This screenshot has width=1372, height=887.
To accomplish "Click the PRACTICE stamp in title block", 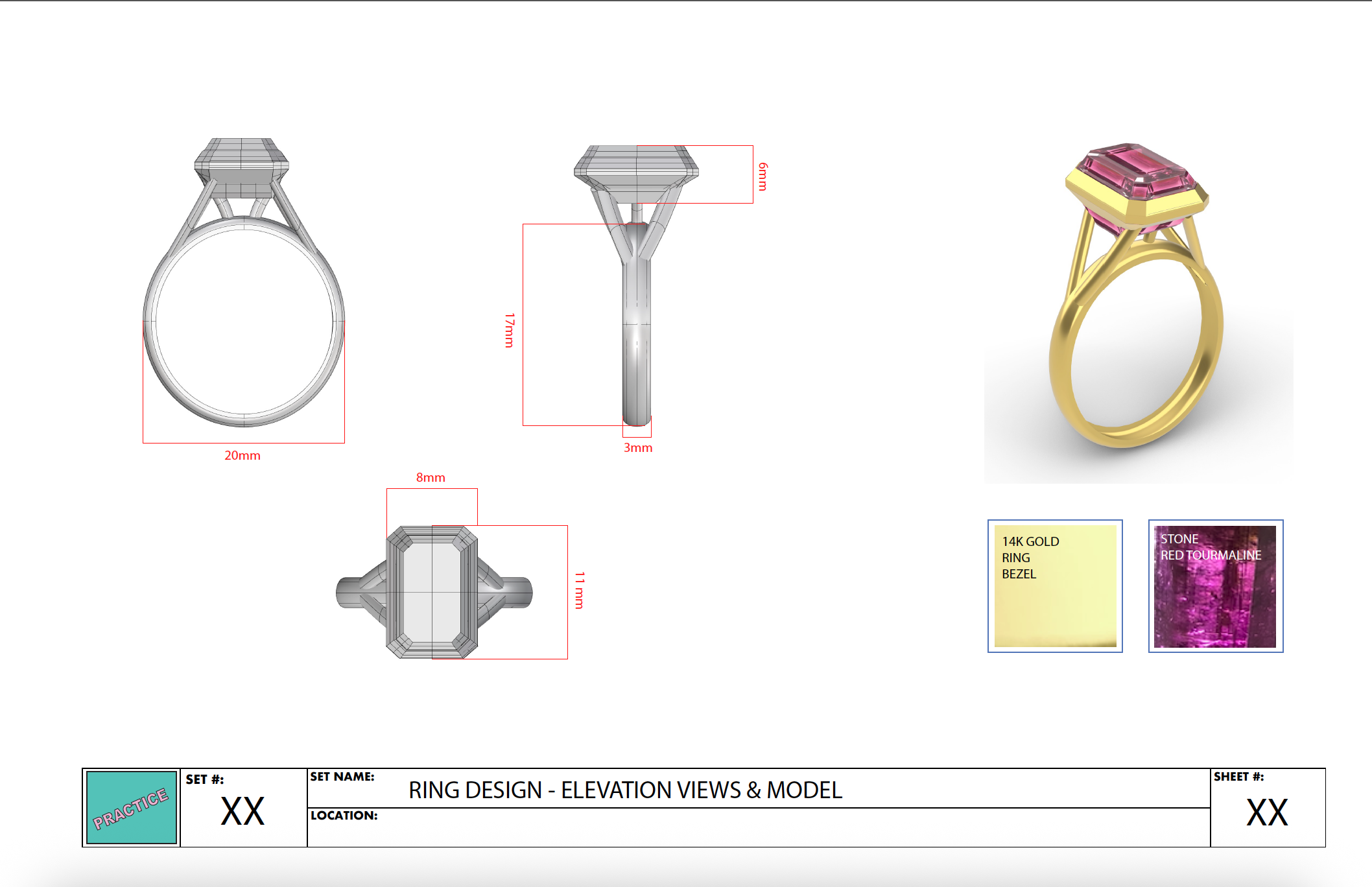I will (x=132, y=808).
